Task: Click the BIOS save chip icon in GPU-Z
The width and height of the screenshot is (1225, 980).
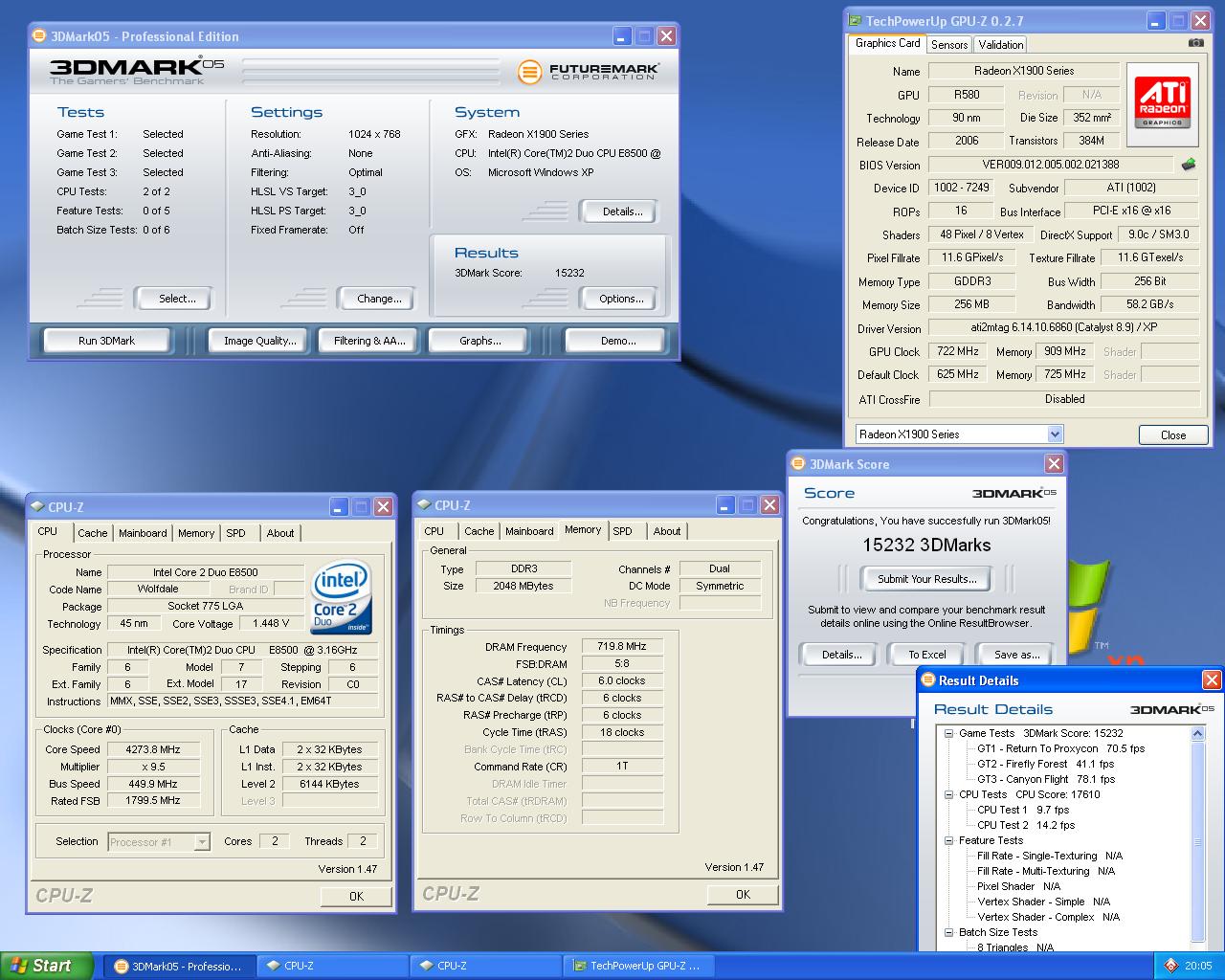Action: pyautogui.click(x=1188, y=164)
